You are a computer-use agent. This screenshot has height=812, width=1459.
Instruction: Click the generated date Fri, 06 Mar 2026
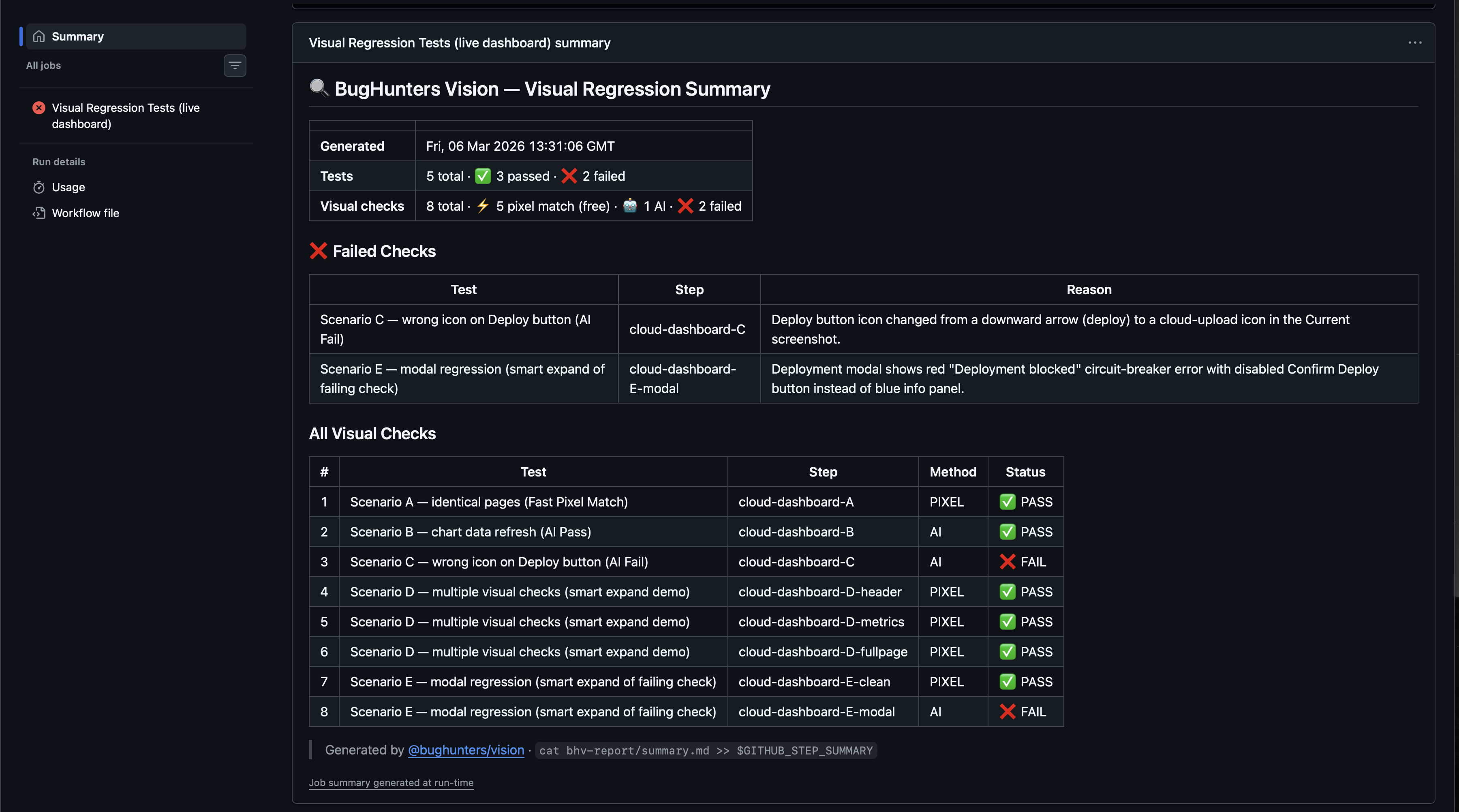(x=520, y=146)
